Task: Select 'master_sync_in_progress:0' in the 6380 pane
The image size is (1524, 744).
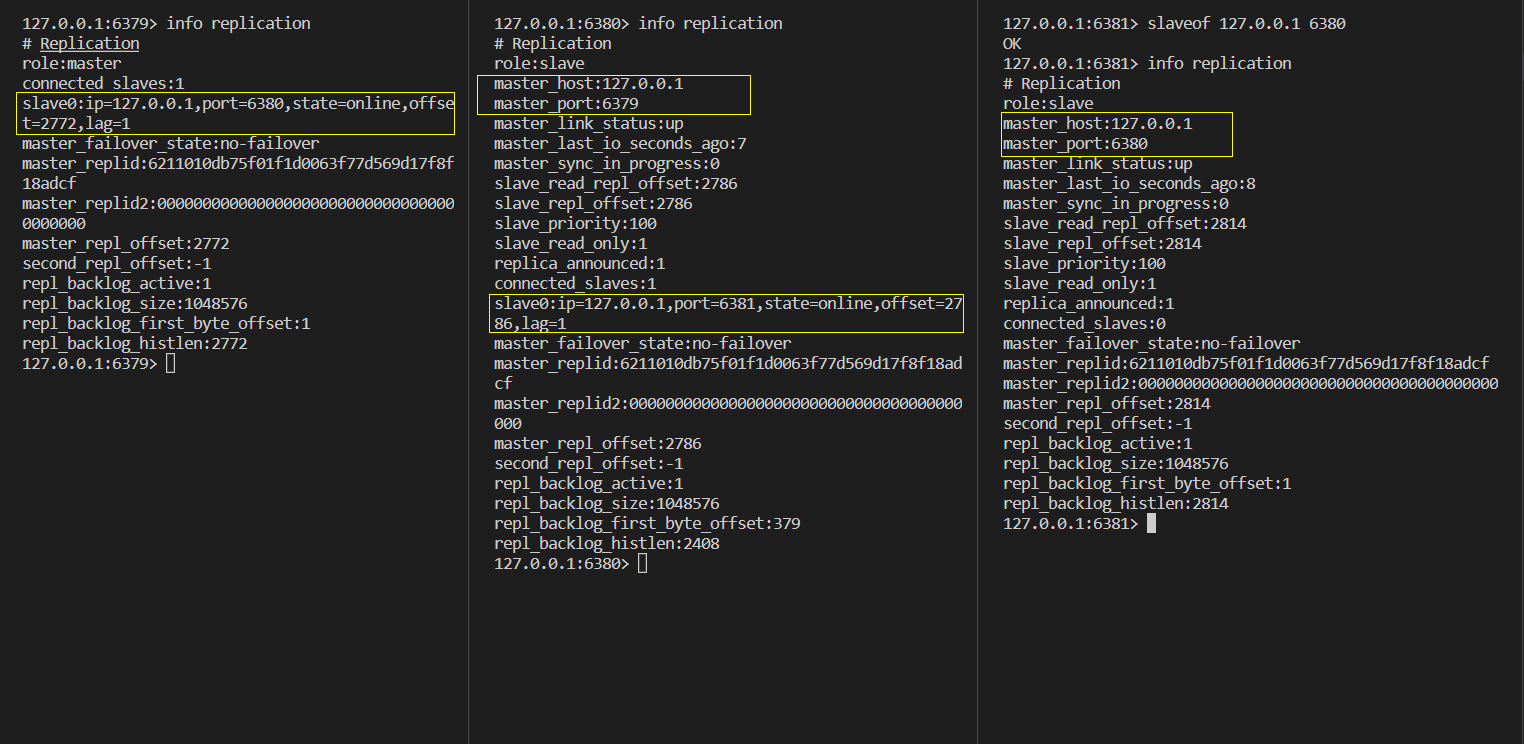Action: tap(607, 163)
